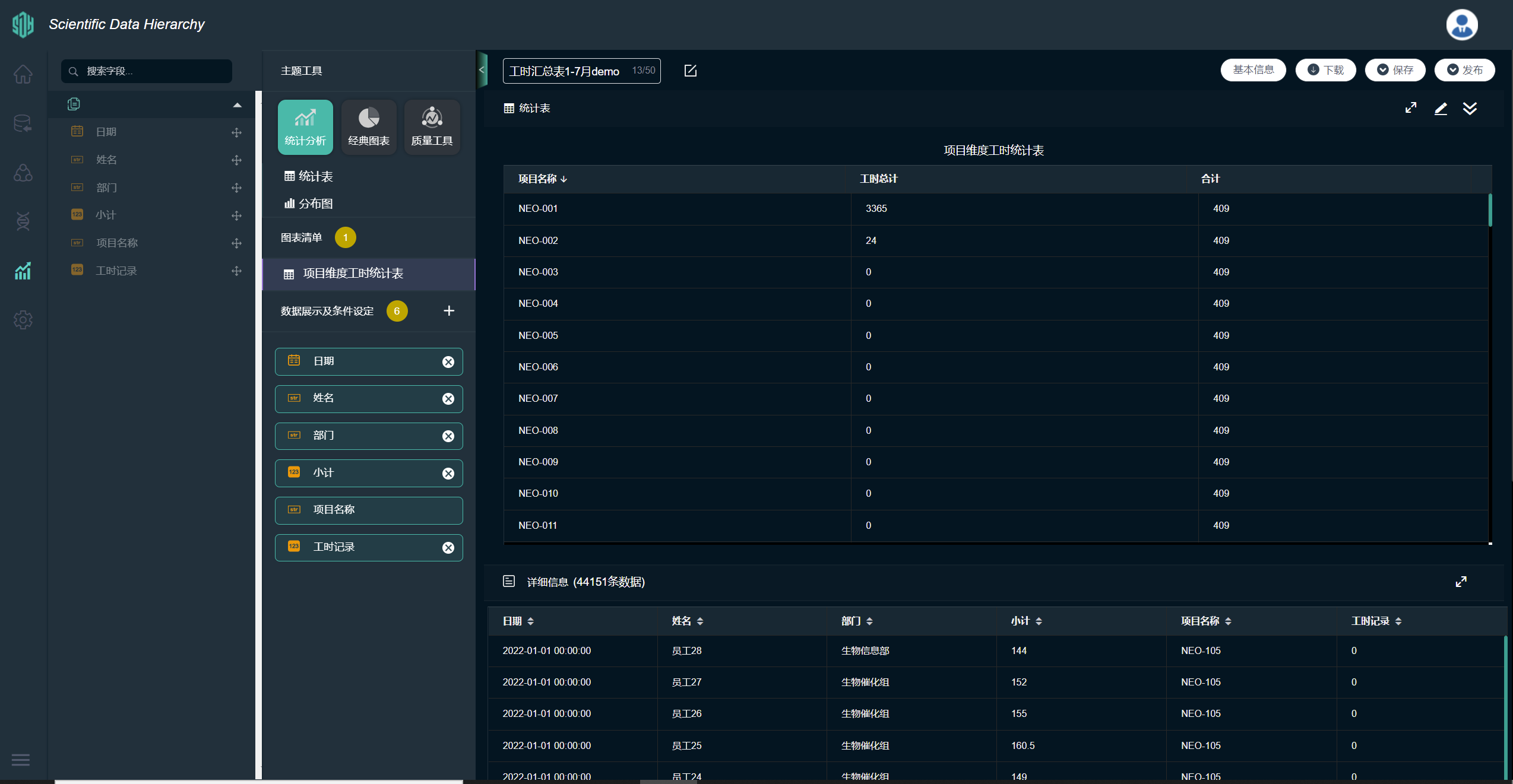This screenshot has width=1513, height=784.
Task: Click the 基本信息 button
Action: point(1253,70)
